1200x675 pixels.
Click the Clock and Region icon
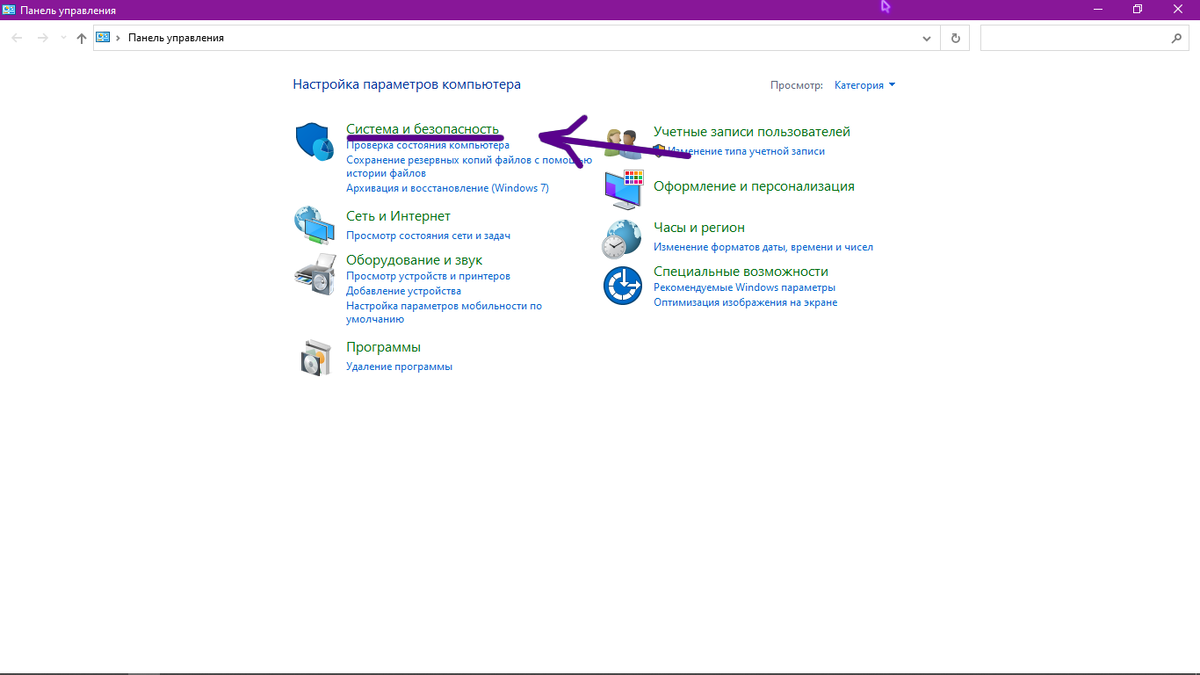click(x=622, y=239)
